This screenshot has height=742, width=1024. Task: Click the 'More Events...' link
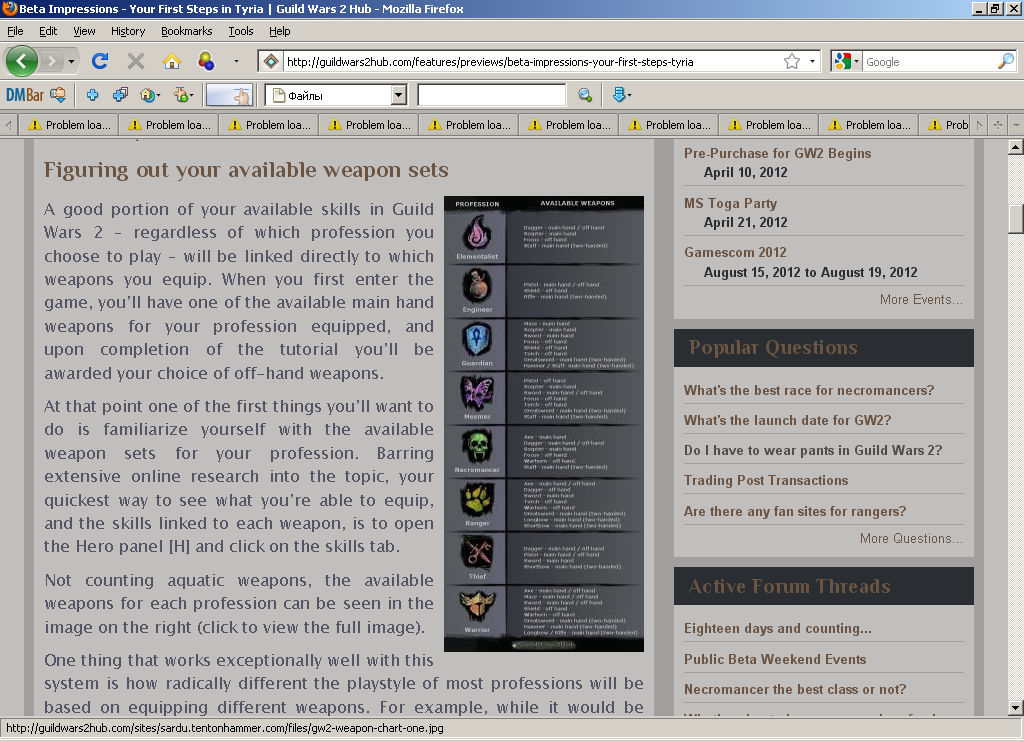tap(921, 299)
